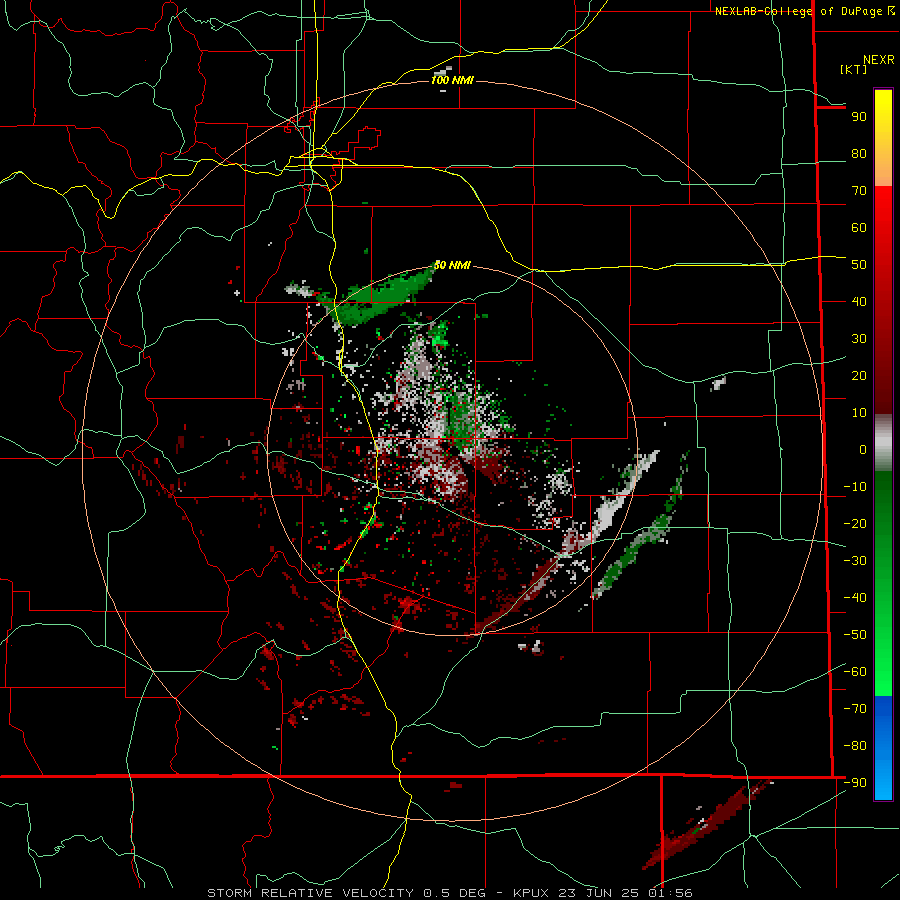Click the positive 50 value on the velocity scale
Viewport: 900px width, 900px height.
coord(859,265)
